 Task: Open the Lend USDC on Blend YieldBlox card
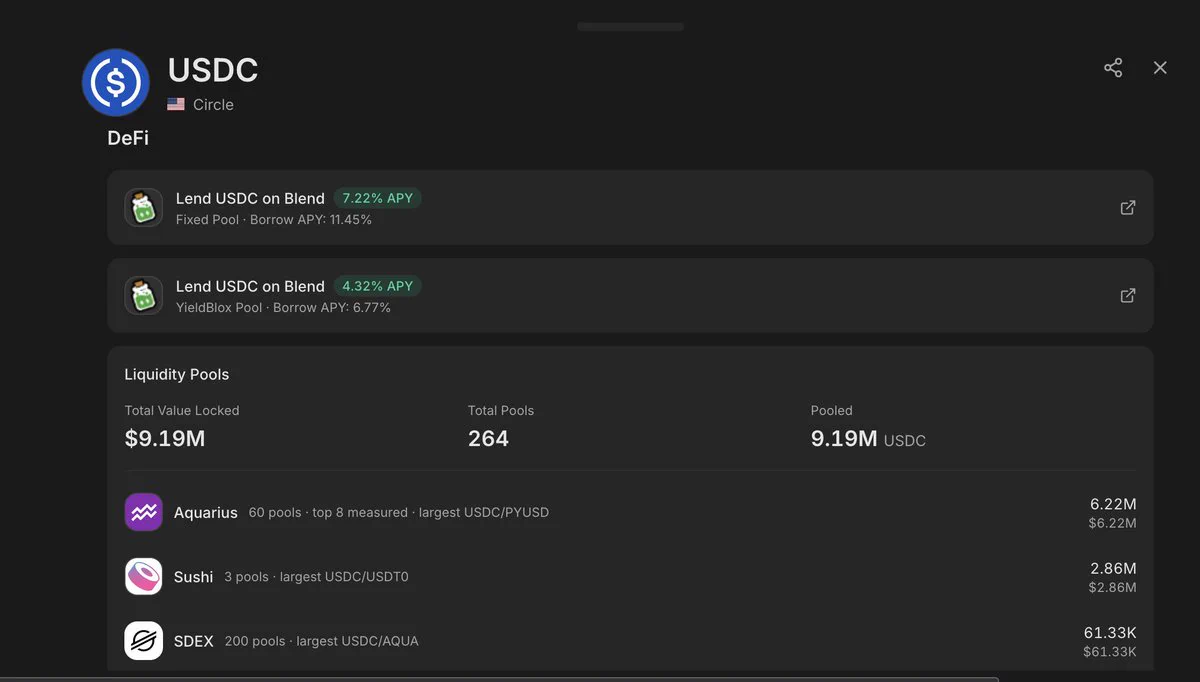630,296
